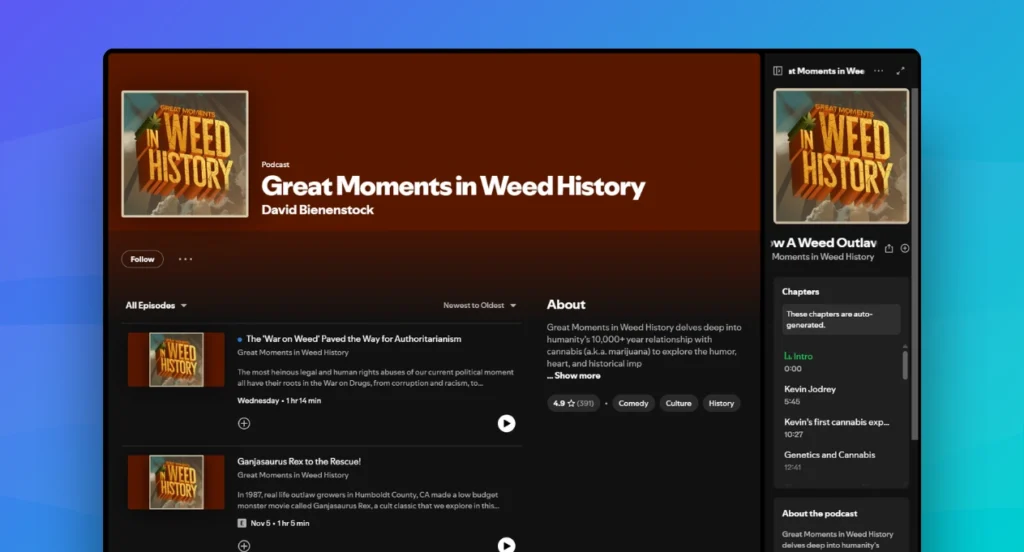Click the Now Playing panel cover art
Viewport: 1024px width, 552px height.
pos(841,156)
